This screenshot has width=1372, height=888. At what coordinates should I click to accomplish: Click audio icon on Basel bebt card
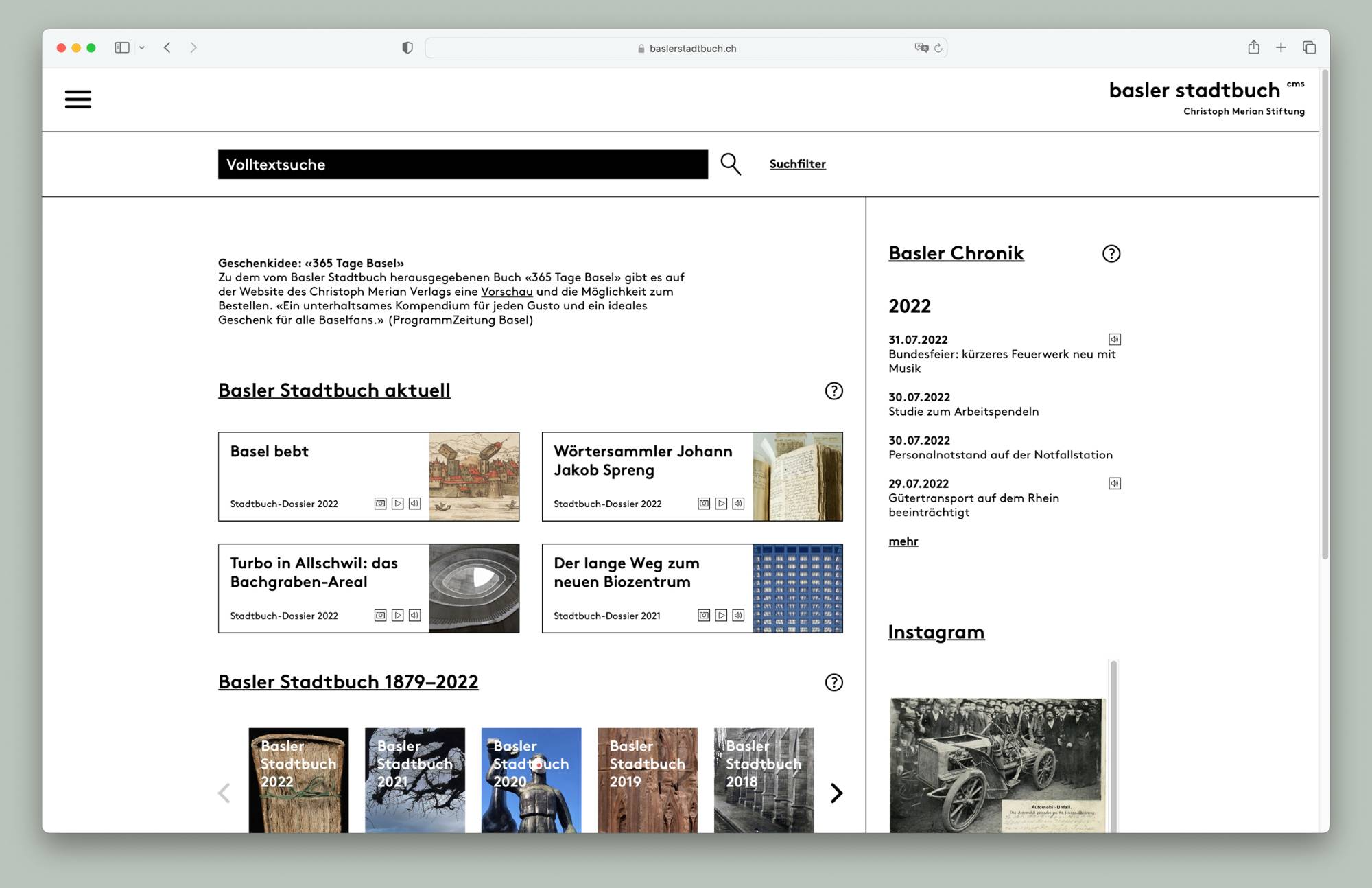415,504
